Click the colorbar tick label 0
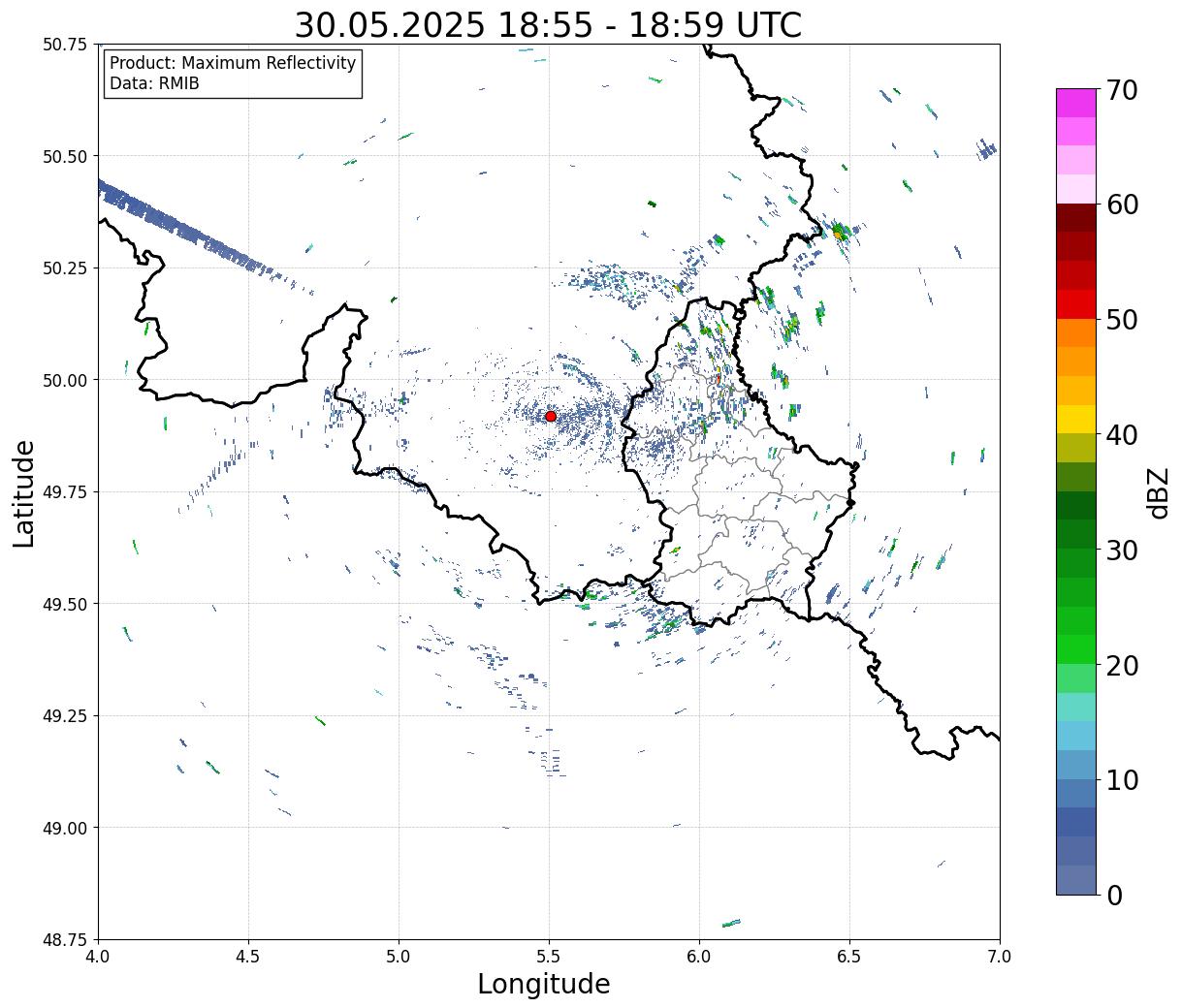Viewport: 1182px width, 1008px height. tap(1113, 895)
